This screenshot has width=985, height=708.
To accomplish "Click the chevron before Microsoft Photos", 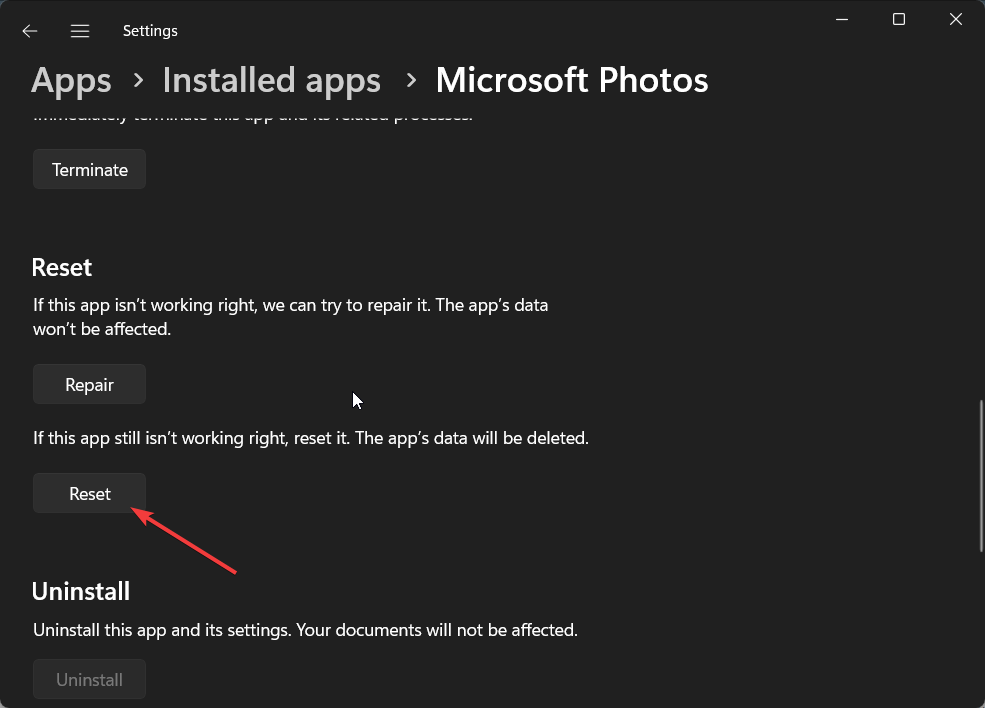I will click(411, 80).
